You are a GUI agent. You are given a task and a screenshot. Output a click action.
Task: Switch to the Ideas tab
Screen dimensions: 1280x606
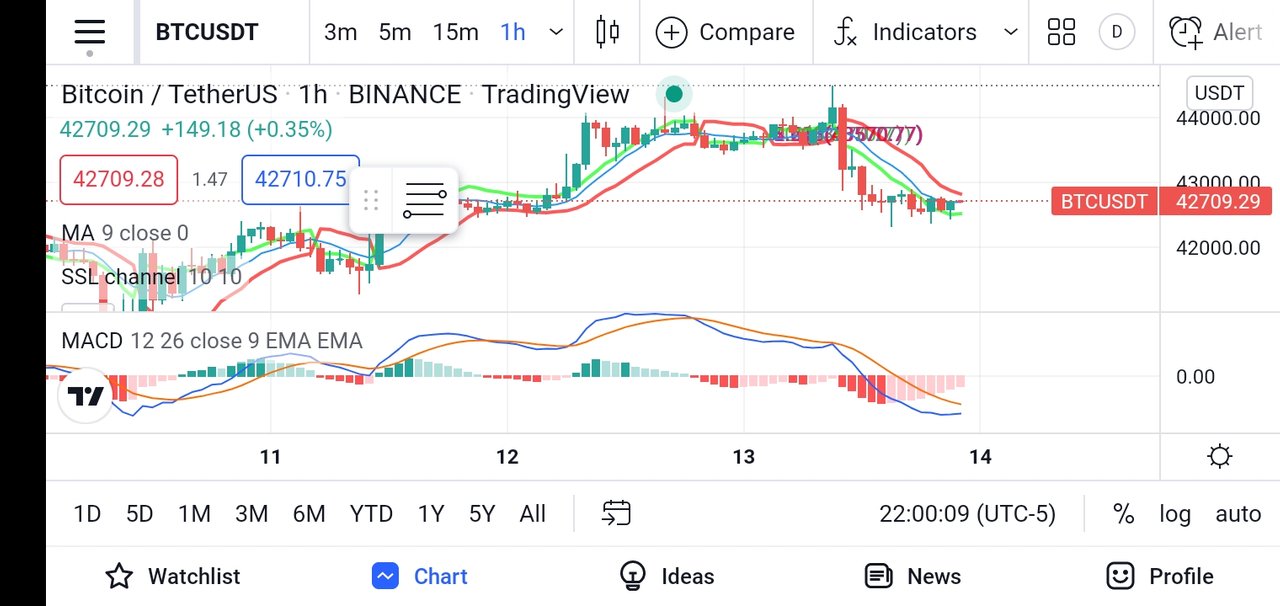pyautogui.click(x=667, y=576)
